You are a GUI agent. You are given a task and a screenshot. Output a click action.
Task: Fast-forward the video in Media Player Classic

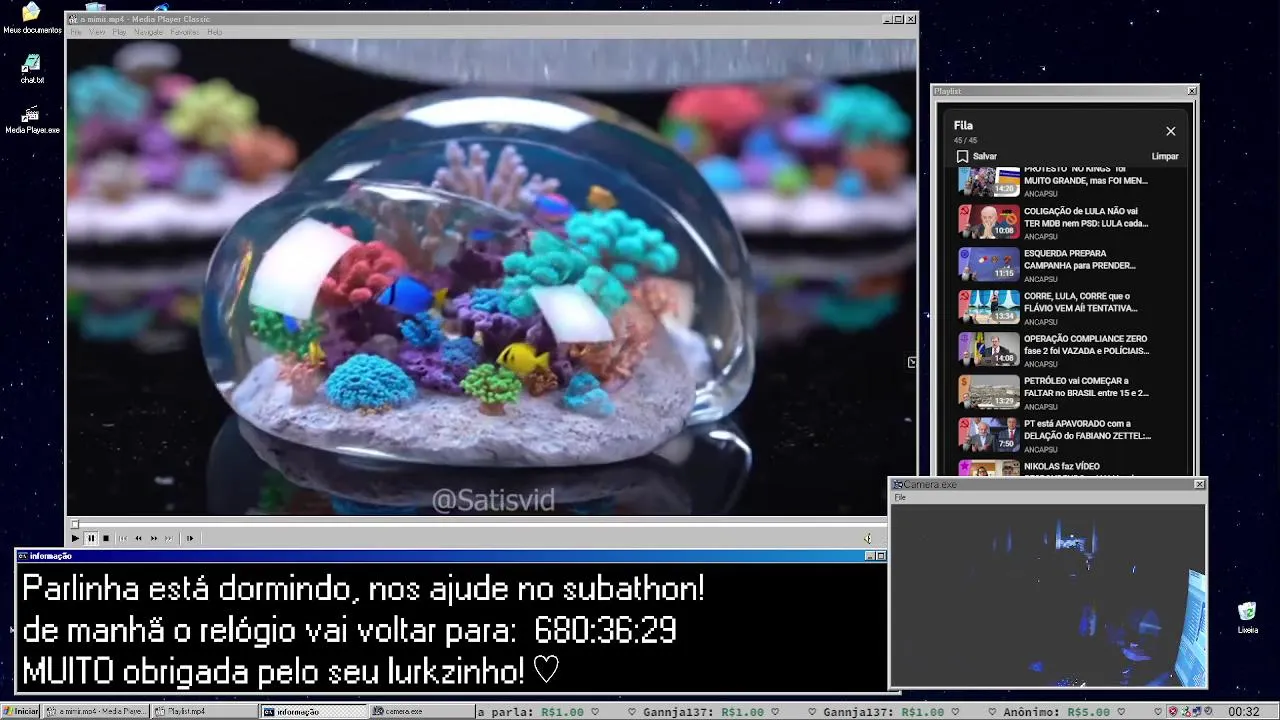pyautogui.click(x=153, y=538)
